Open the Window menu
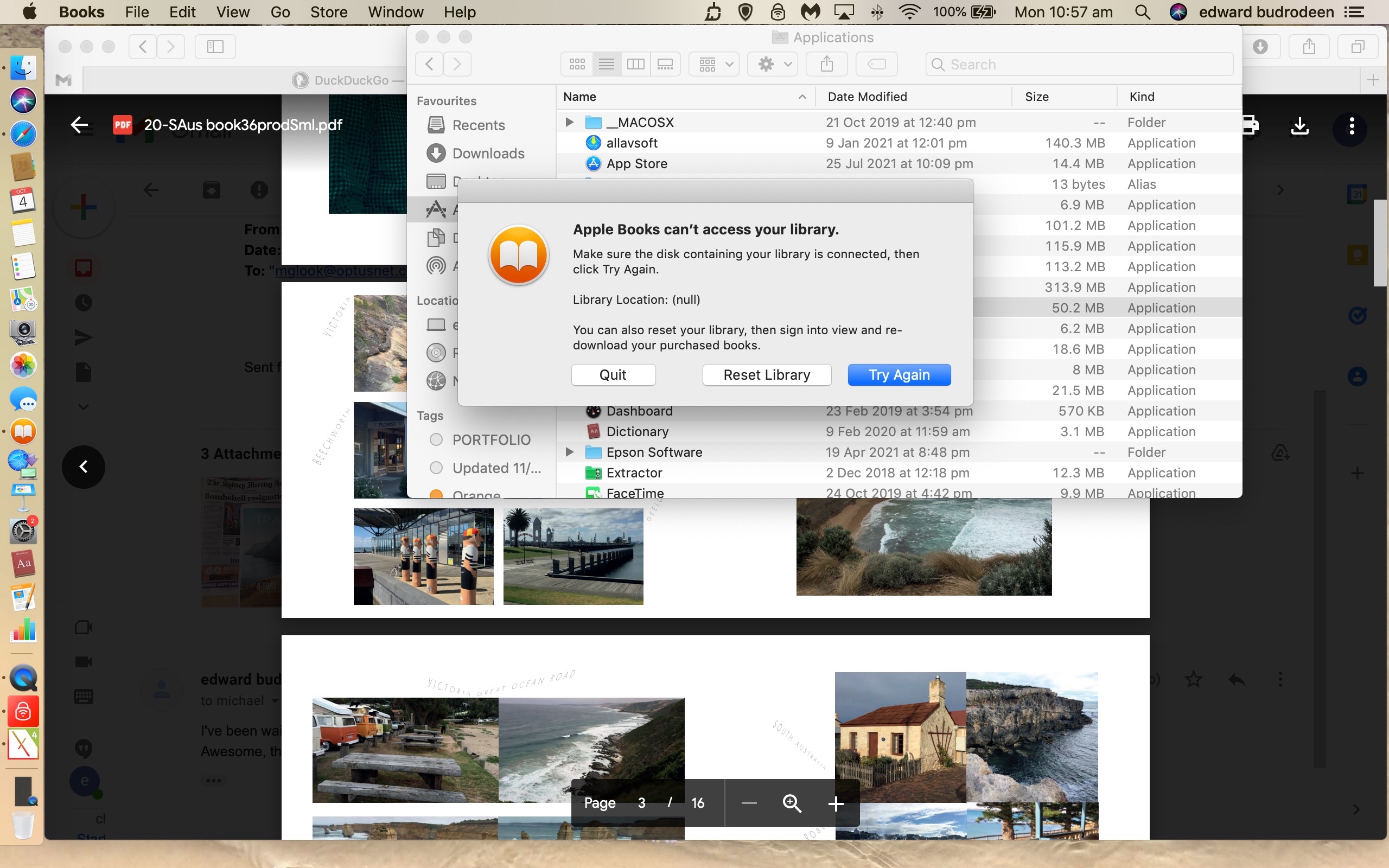This screenshot has height=868, width=1389. coord(395,12)
